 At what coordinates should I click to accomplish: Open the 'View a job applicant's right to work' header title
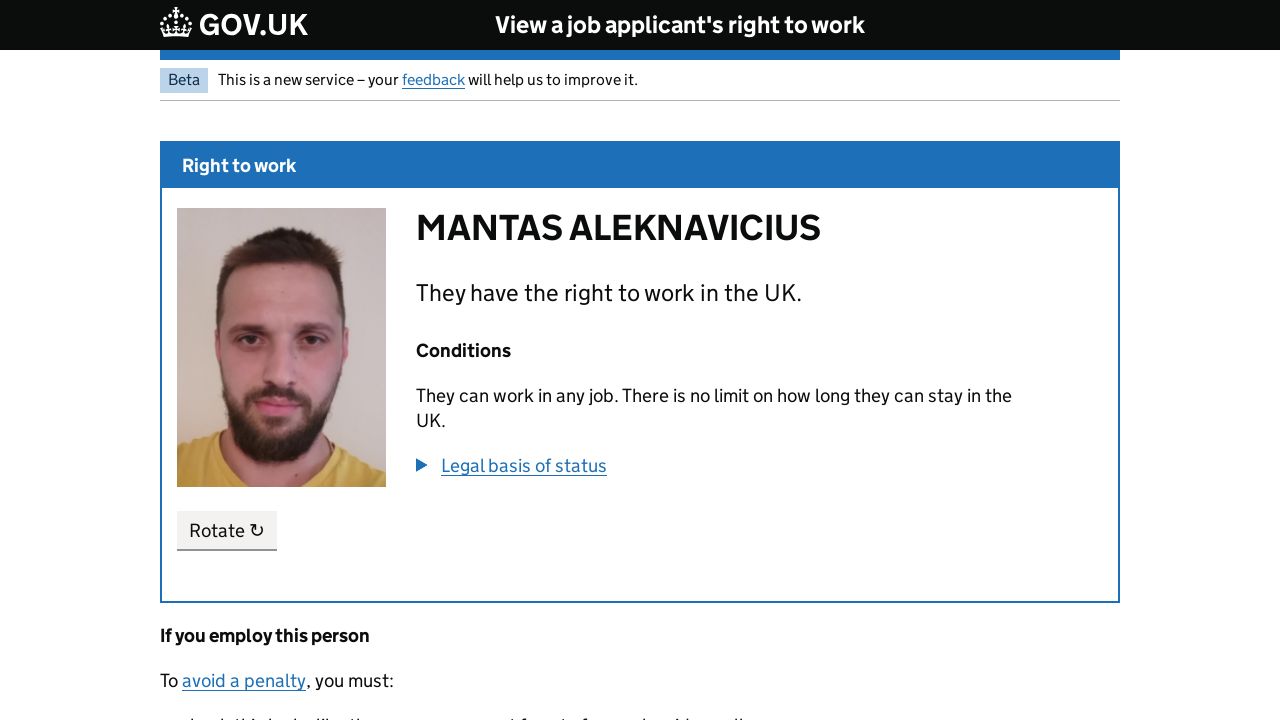(679, 25)
